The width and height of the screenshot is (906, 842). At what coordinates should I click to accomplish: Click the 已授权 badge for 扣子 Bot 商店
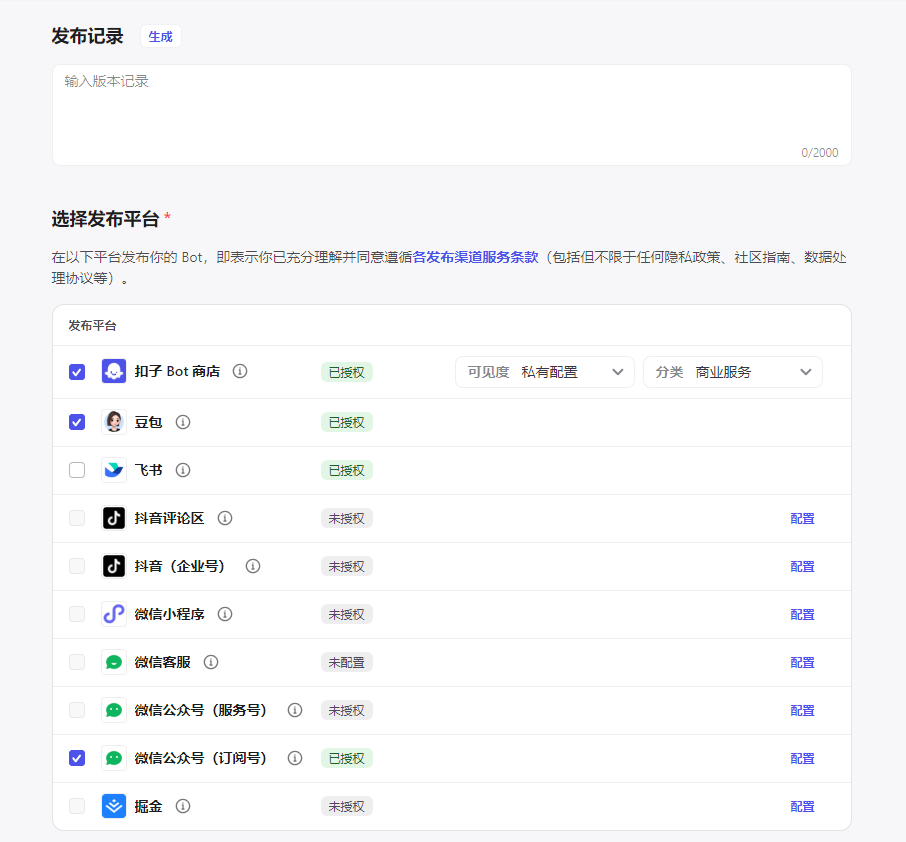point(347,372)
